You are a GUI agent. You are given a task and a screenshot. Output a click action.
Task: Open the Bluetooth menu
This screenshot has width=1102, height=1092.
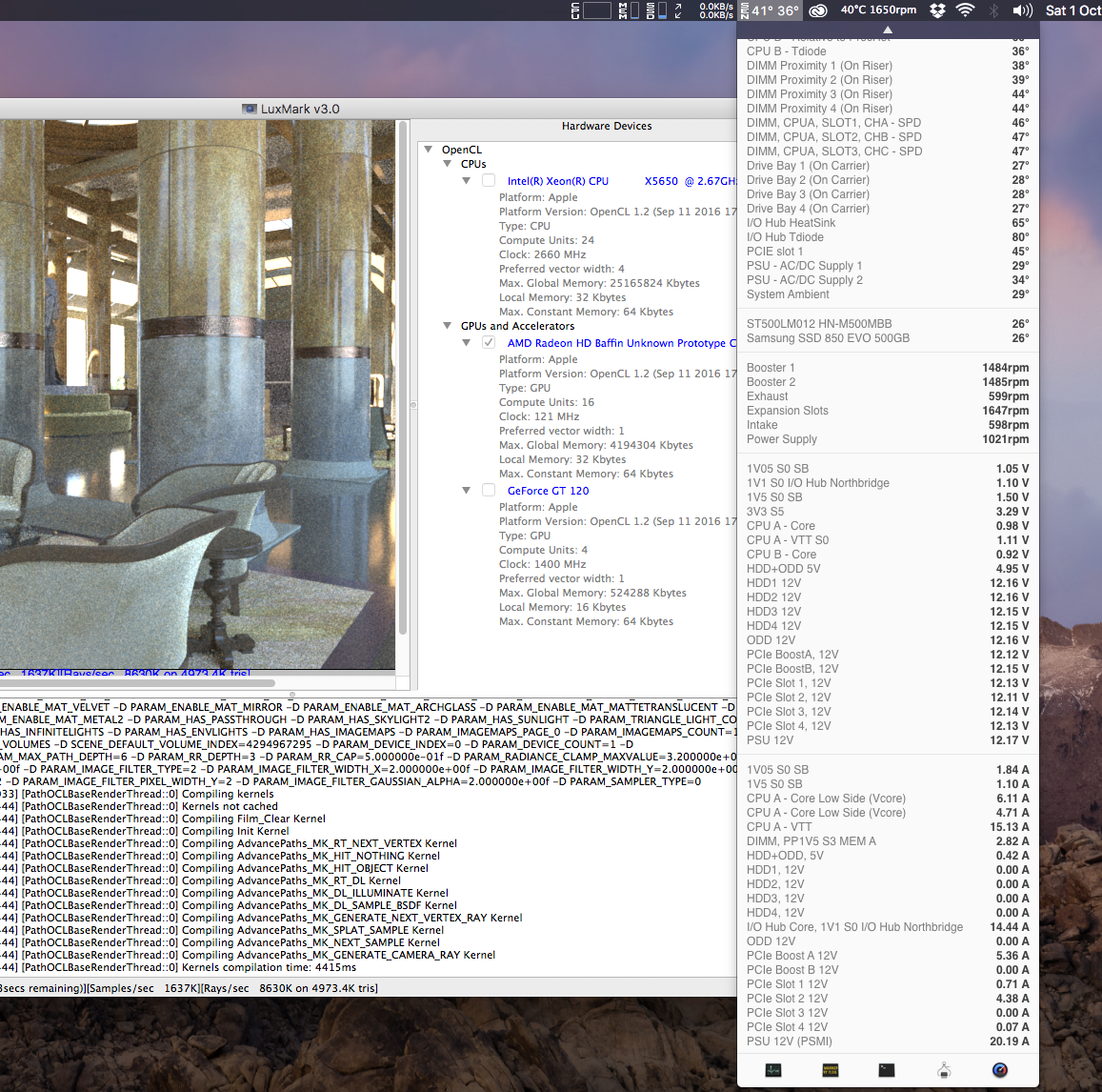coord(993,10)
